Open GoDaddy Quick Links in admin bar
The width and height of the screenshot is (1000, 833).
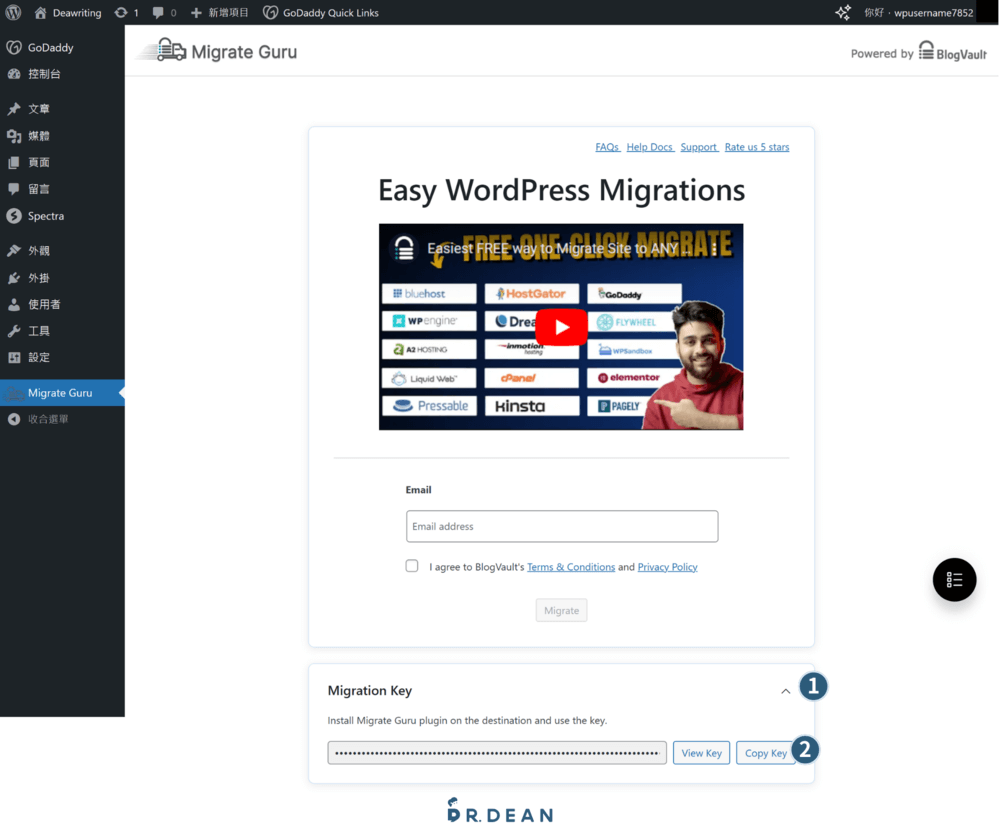tap(321, 13)
